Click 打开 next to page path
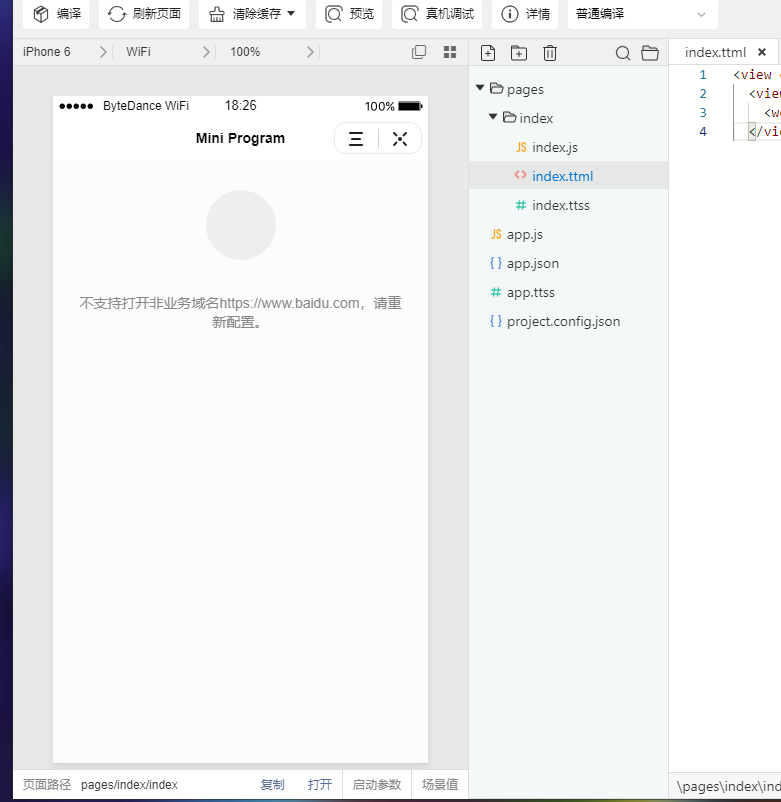Image resolution: width=781 pixels, height=802 pixels. coord(320,785)
